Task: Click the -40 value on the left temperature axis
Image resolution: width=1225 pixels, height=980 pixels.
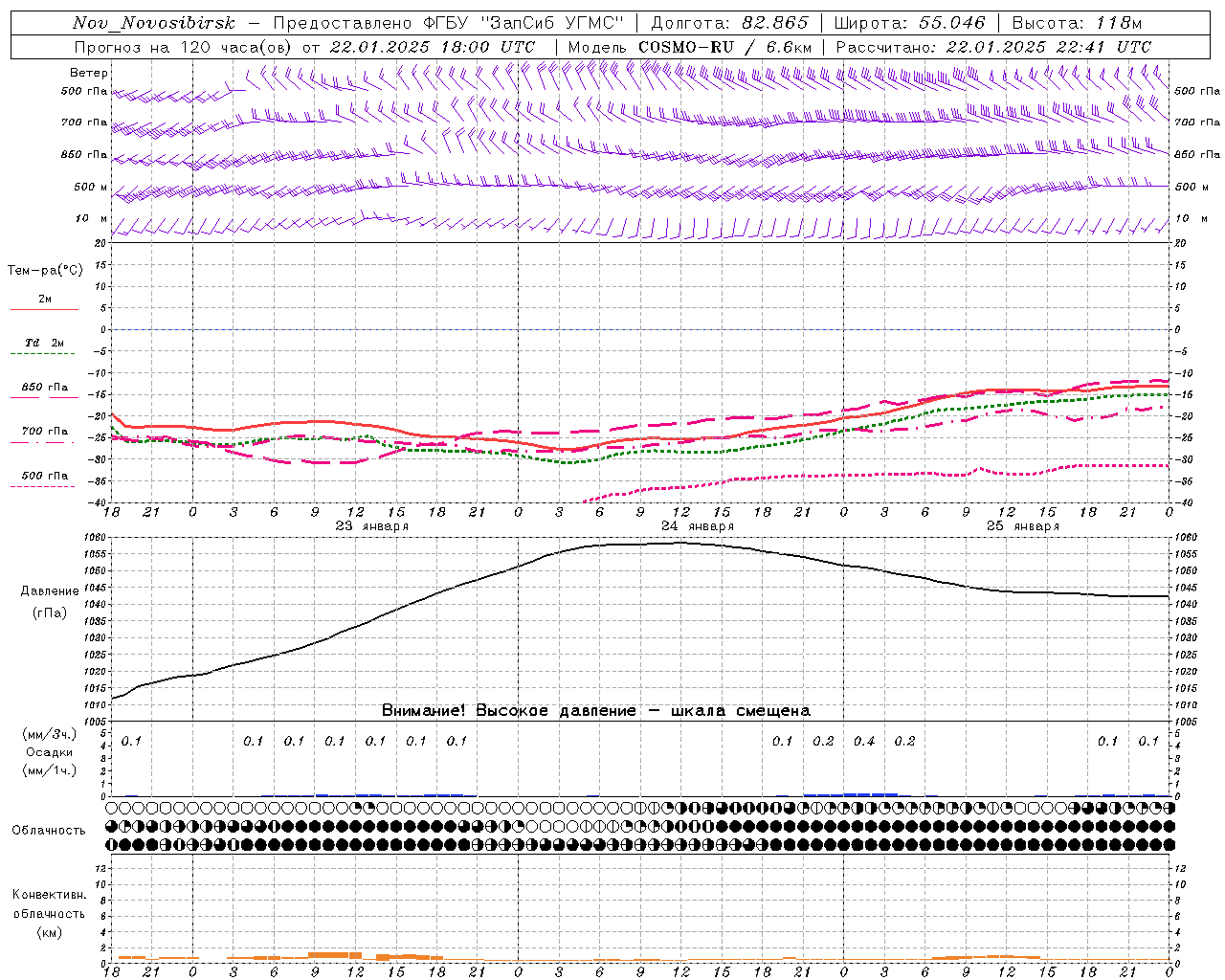Action: pos(99,503)
